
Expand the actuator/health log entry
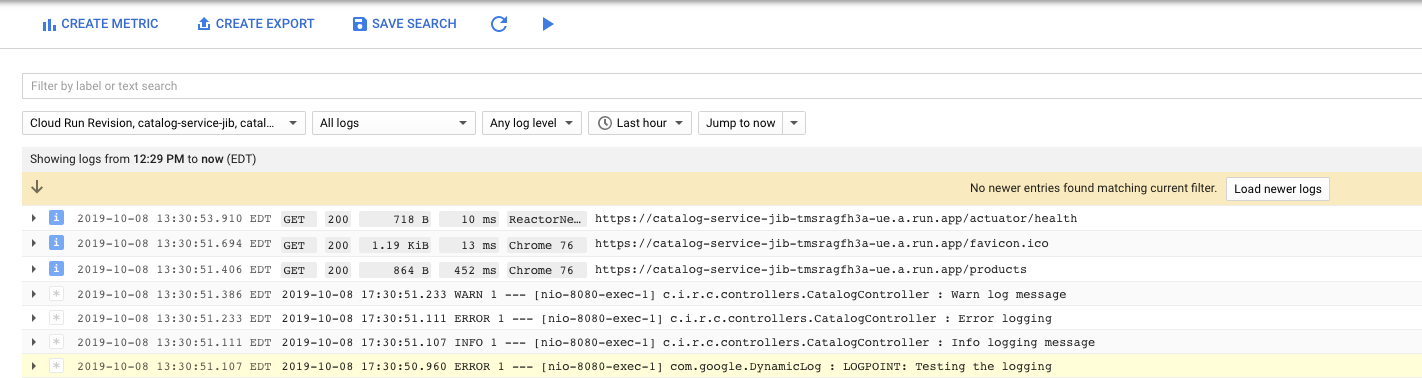(34, 218)
